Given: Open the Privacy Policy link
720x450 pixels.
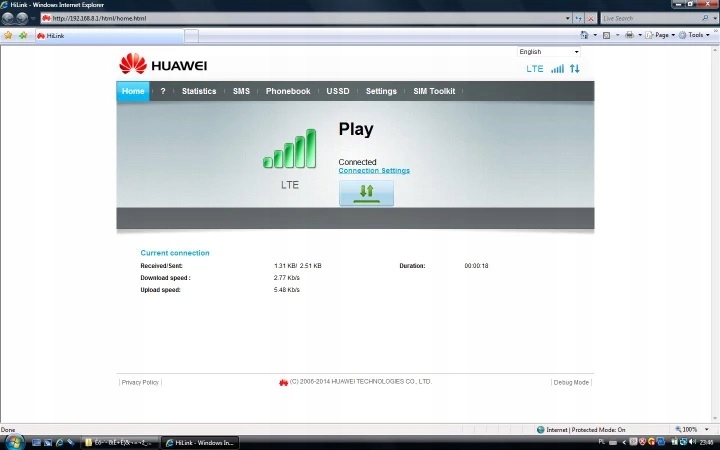Looking at the screenshot, I should point(140,382).
